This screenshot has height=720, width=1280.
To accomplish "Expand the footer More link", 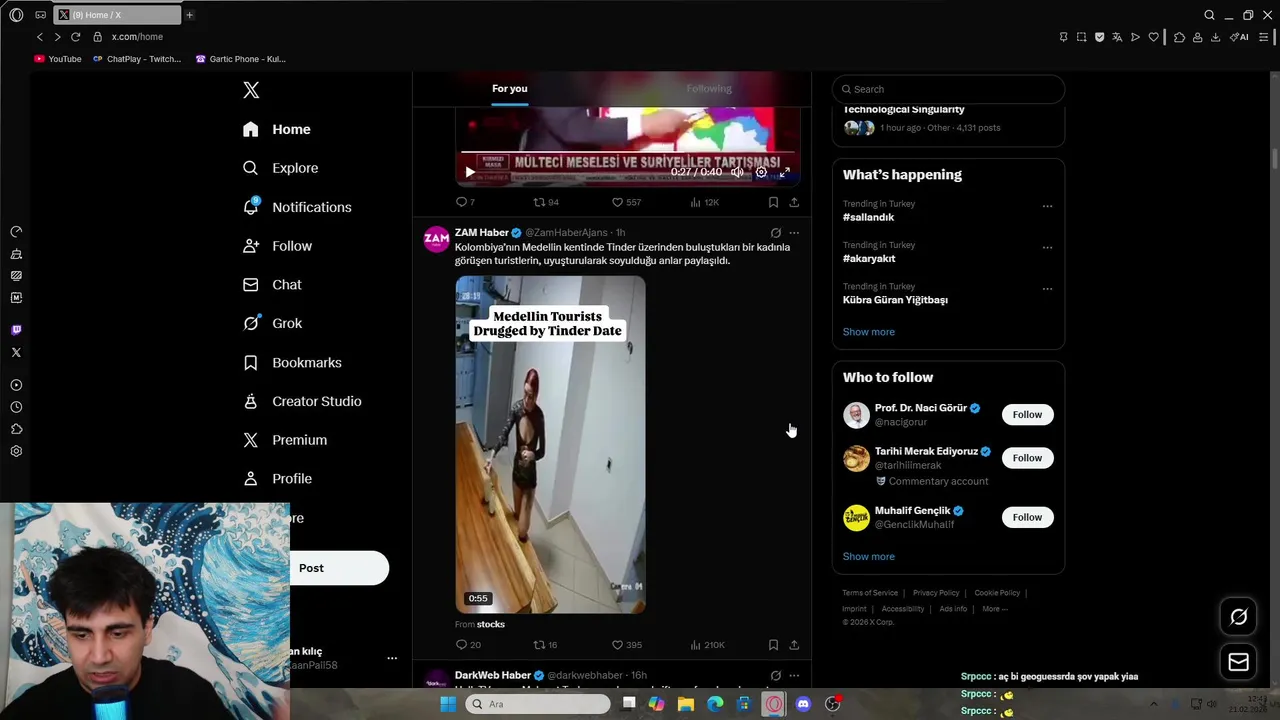I will 995,609.
